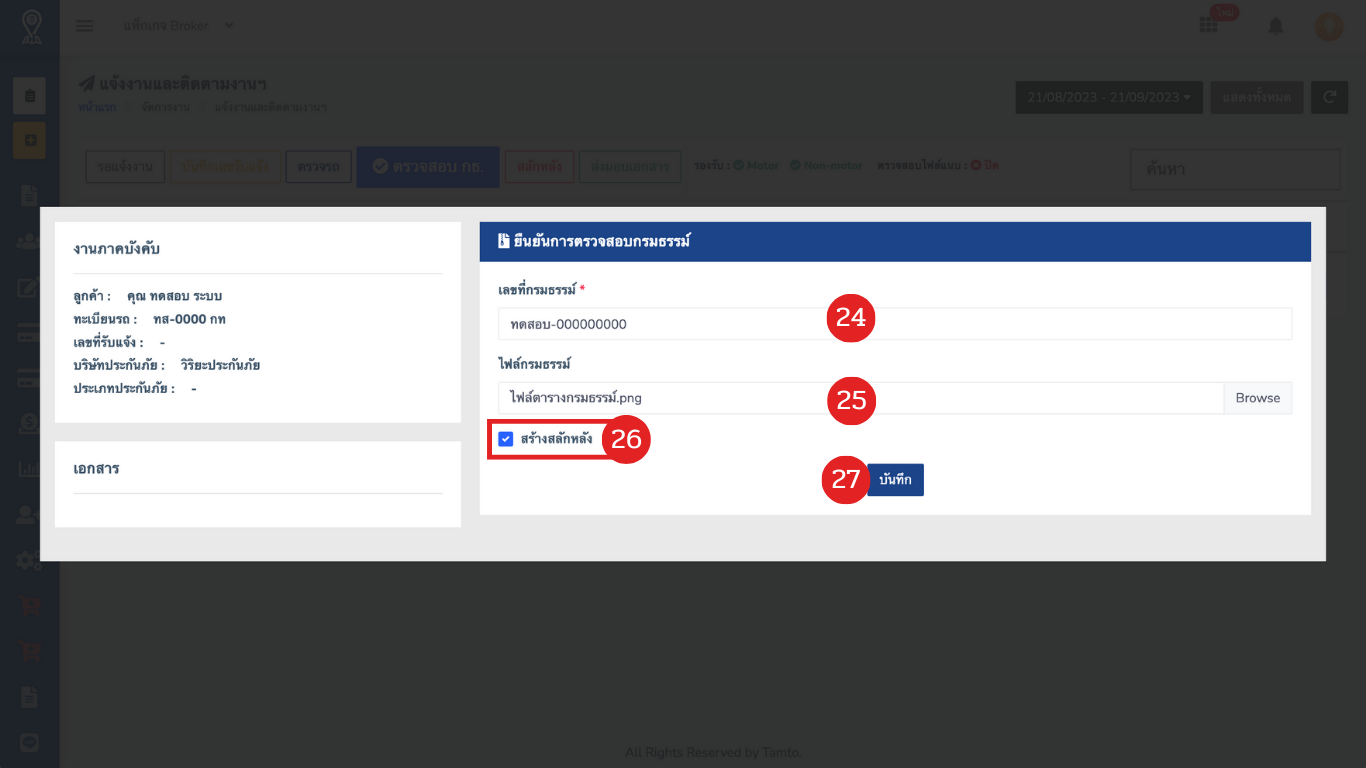1366x768 pixels.
Task: Open the document icon below the yellow plus button
Action: coord(30,195)
